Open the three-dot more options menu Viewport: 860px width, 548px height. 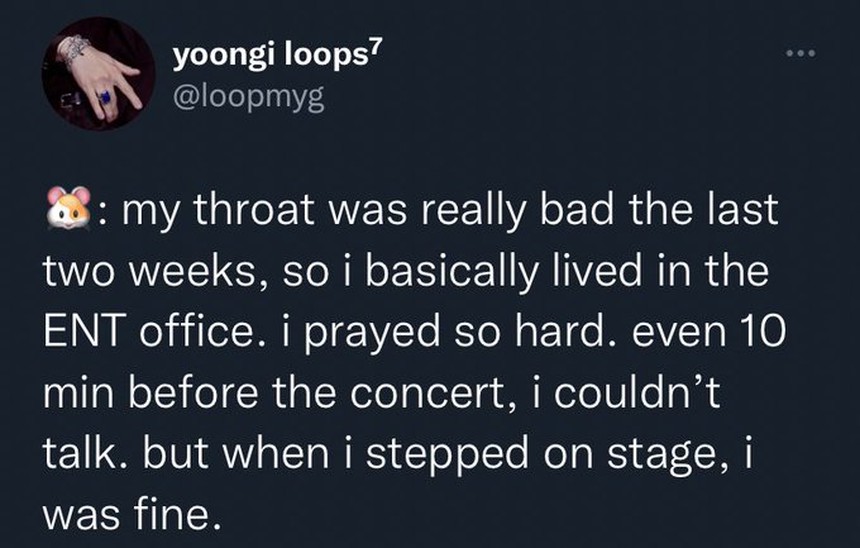pyautogui.click(x=800, y=52)
